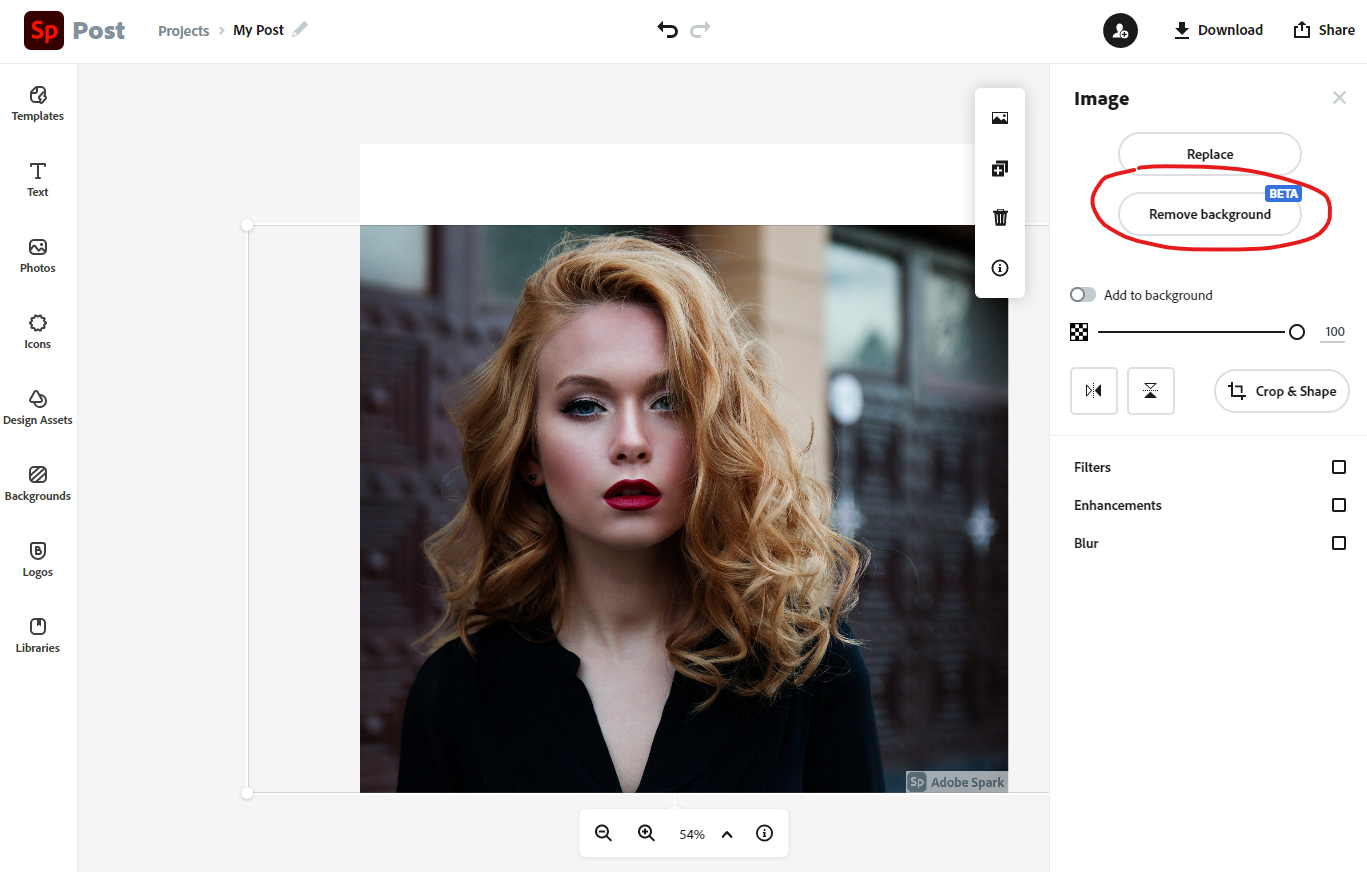This screenshot has width=1367, height=872.
Task: Enable Add to background
Action: coord(1082,294)
